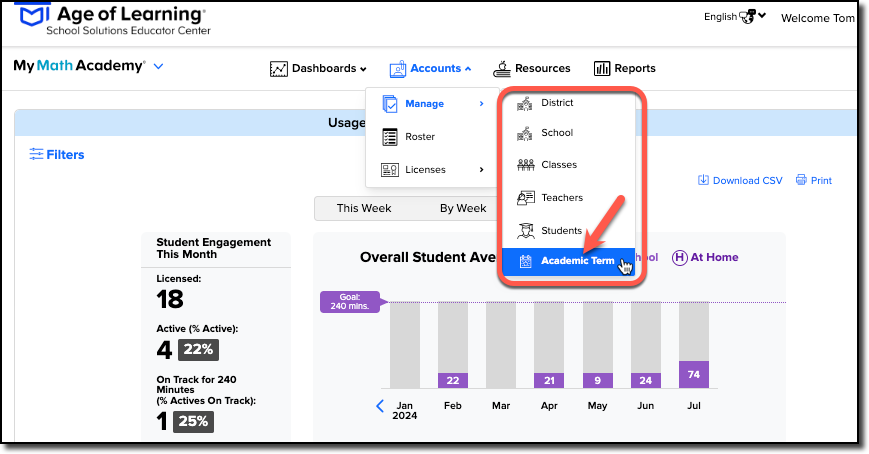Click the Download CSV arrow icon
The height and width of the screenshot is (454, 869).
703,180
